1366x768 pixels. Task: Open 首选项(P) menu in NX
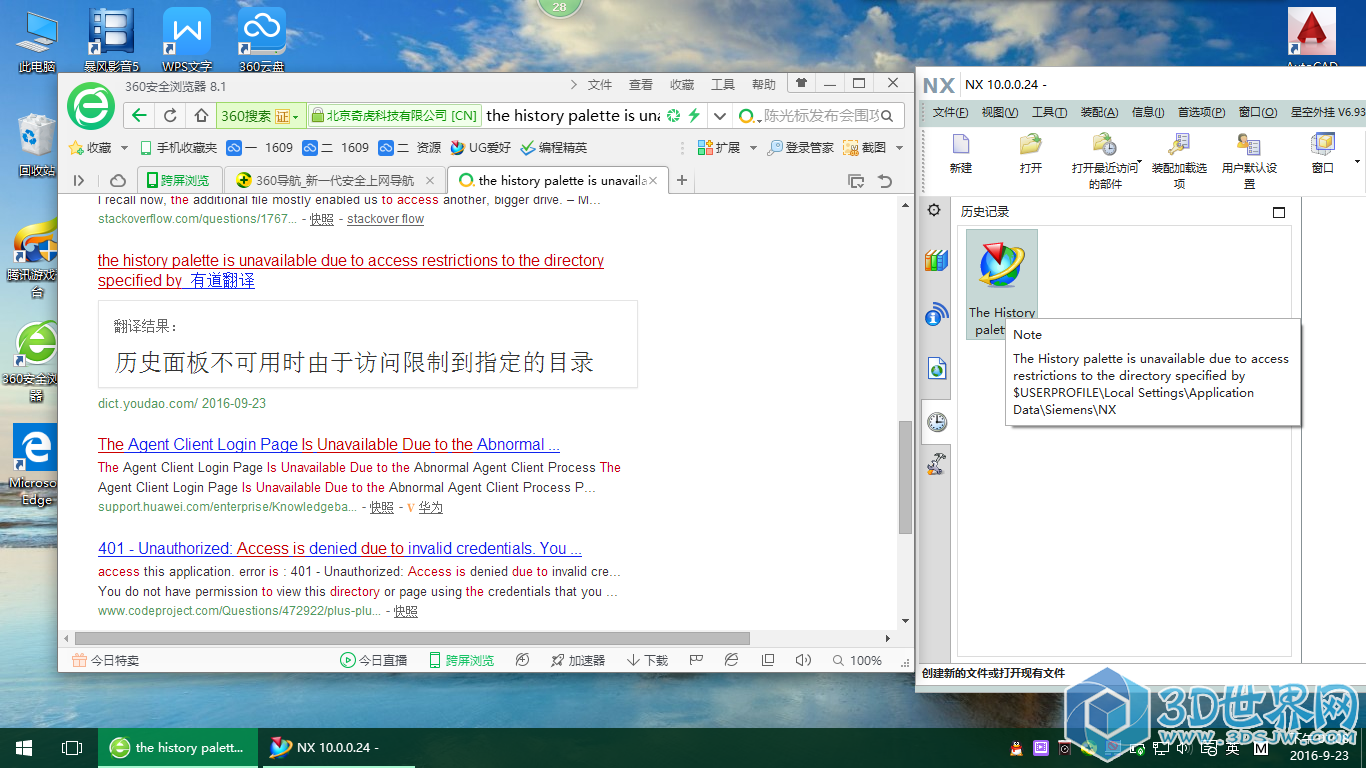[x=1201, y=112]
